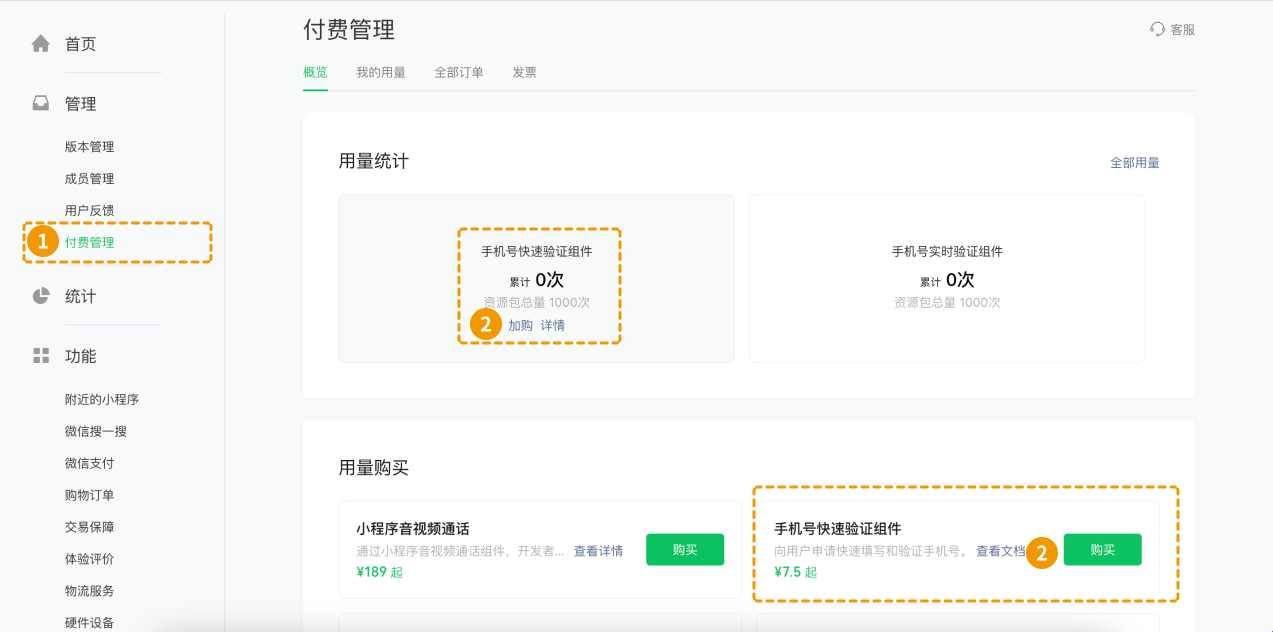Click the home icon in sidebar

pyautogui.click(x=41, y=44)
